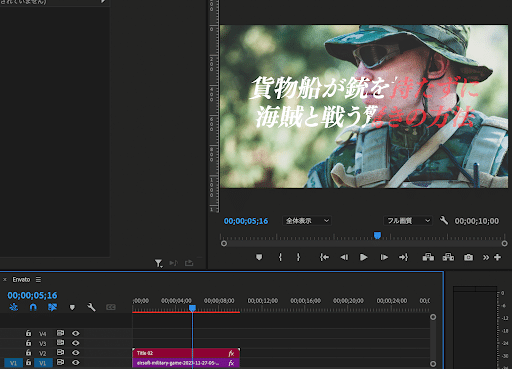Select the airsoft-military-game clip on V1
Screen dimensions: 512x369
pos(186,363)
